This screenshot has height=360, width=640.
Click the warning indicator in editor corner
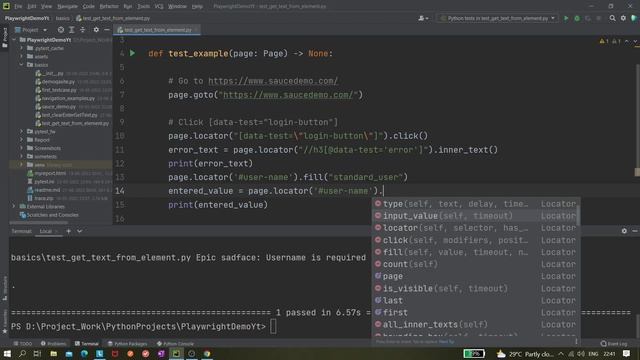tap(604, 41)
